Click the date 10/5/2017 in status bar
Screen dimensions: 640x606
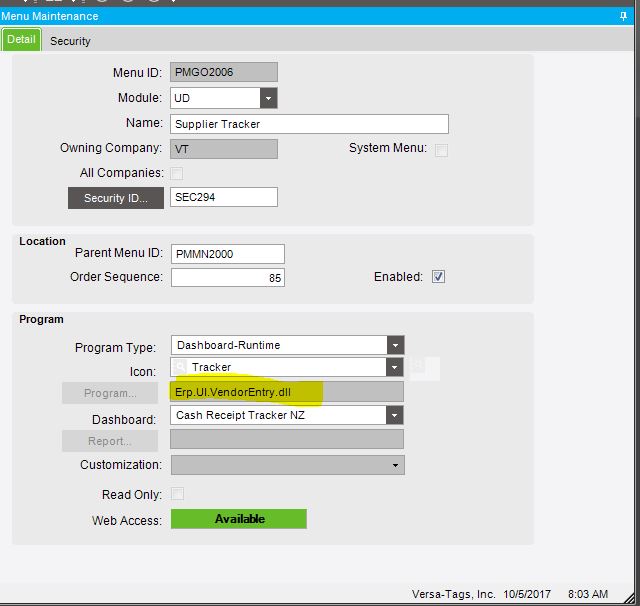[527, 594]
